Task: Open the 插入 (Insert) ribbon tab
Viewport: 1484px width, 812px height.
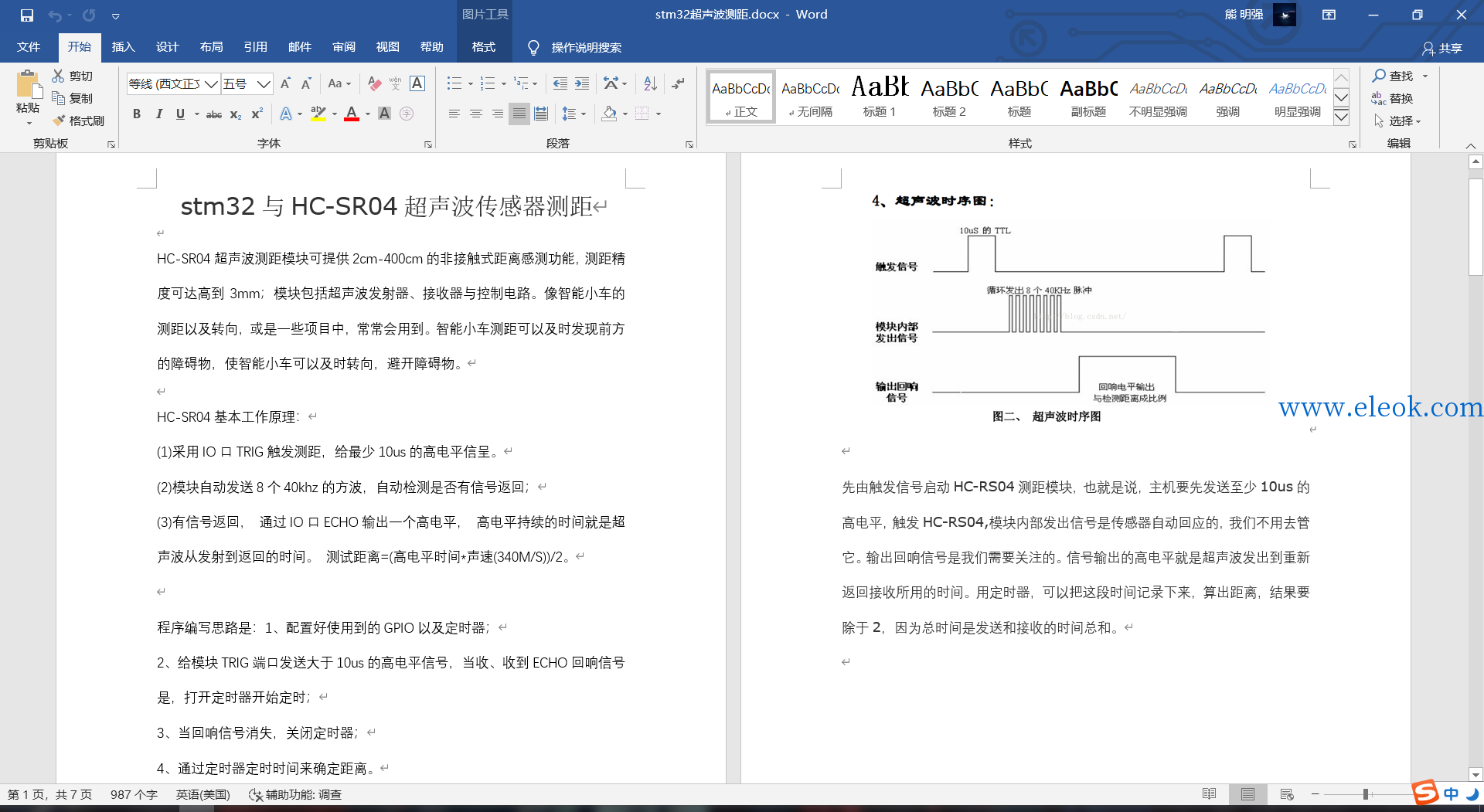Action: point(123,47)
